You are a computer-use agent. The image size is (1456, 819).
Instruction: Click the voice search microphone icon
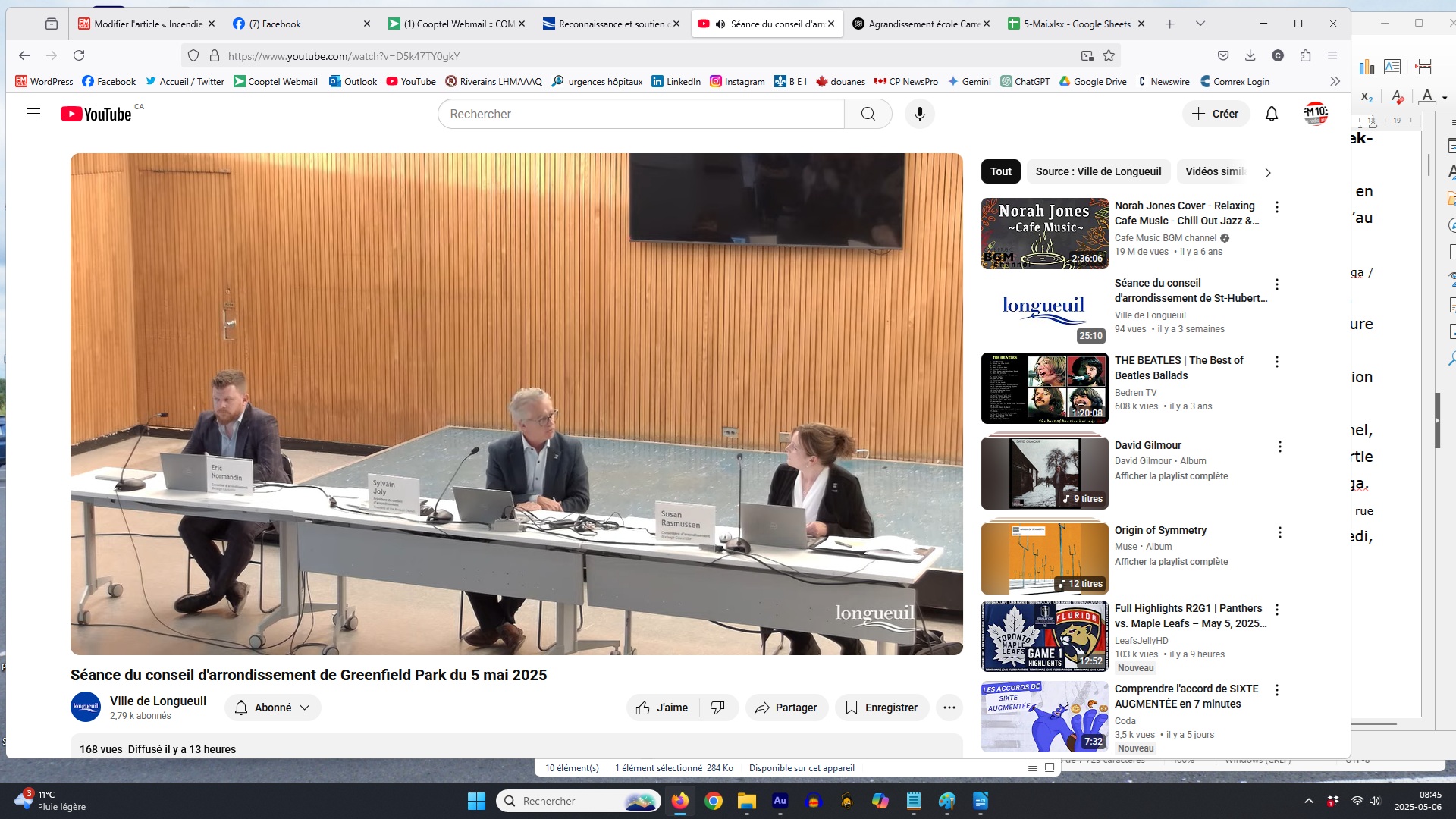coord(919,114)
